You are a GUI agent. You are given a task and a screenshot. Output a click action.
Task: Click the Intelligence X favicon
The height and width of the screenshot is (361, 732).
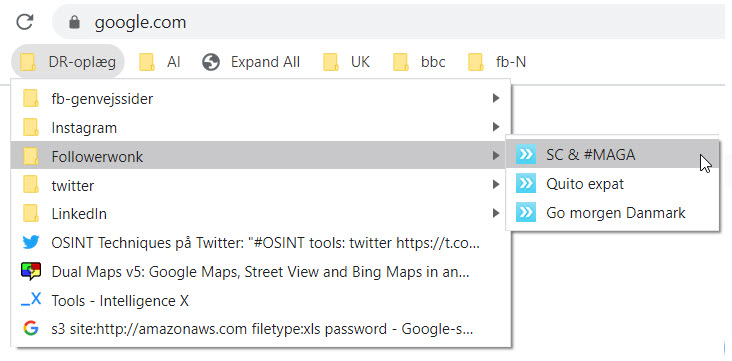point(31,301)
